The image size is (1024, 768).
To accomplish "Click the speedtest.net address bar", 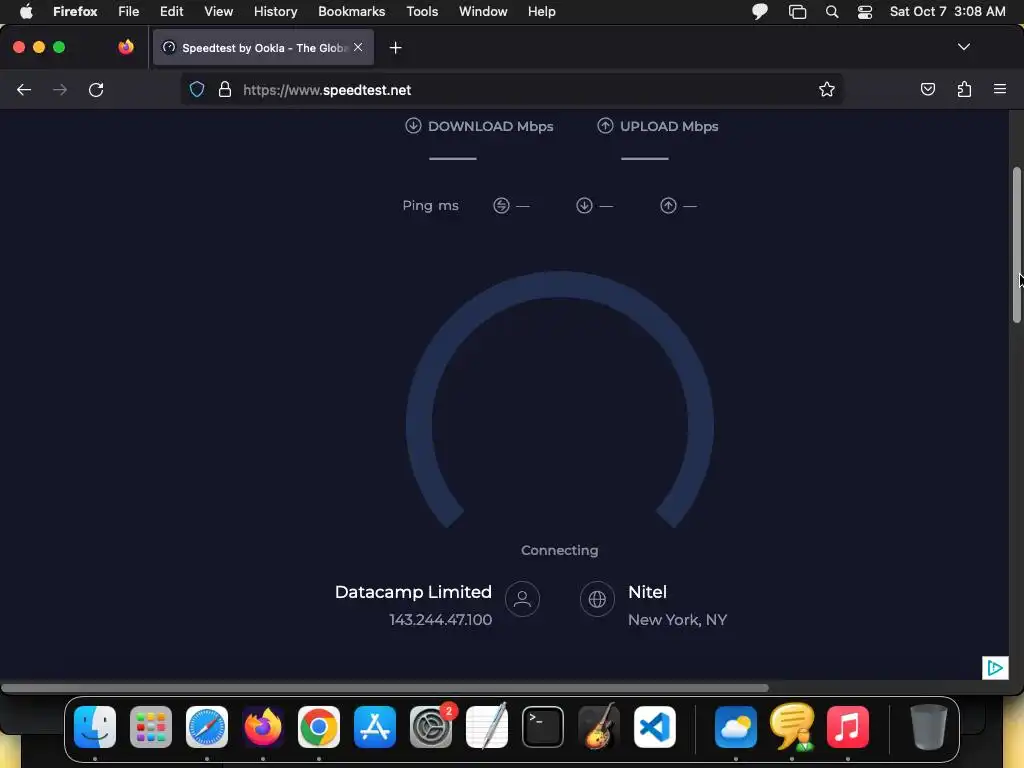I will point(511,89).
